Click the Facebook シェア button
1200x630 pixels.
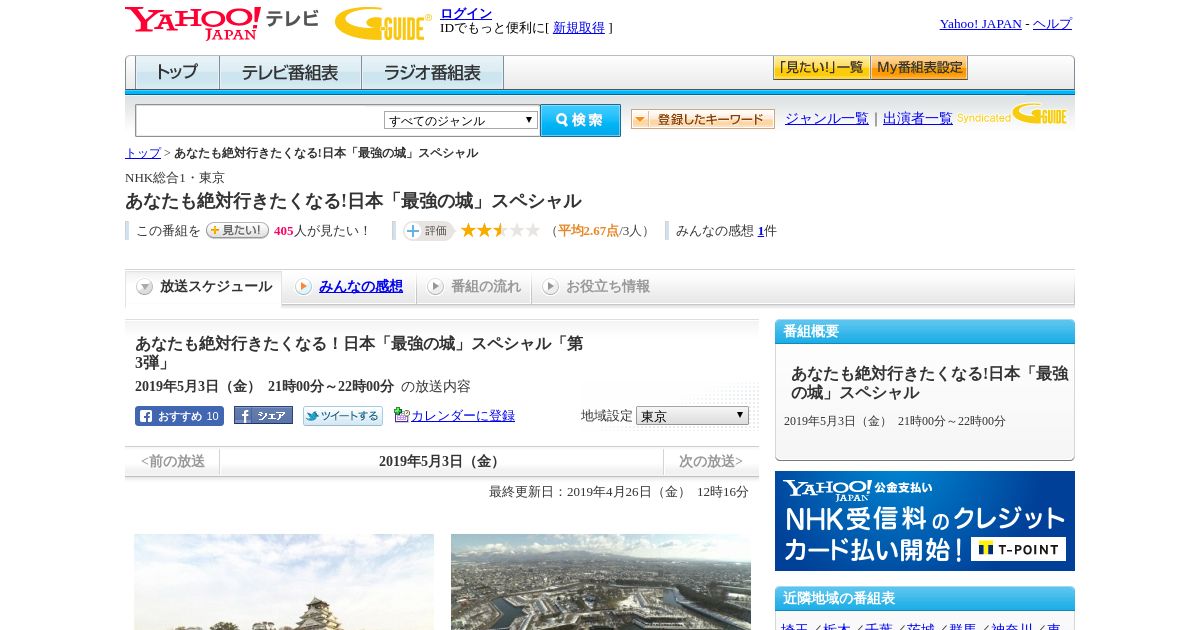pos(263,415)
